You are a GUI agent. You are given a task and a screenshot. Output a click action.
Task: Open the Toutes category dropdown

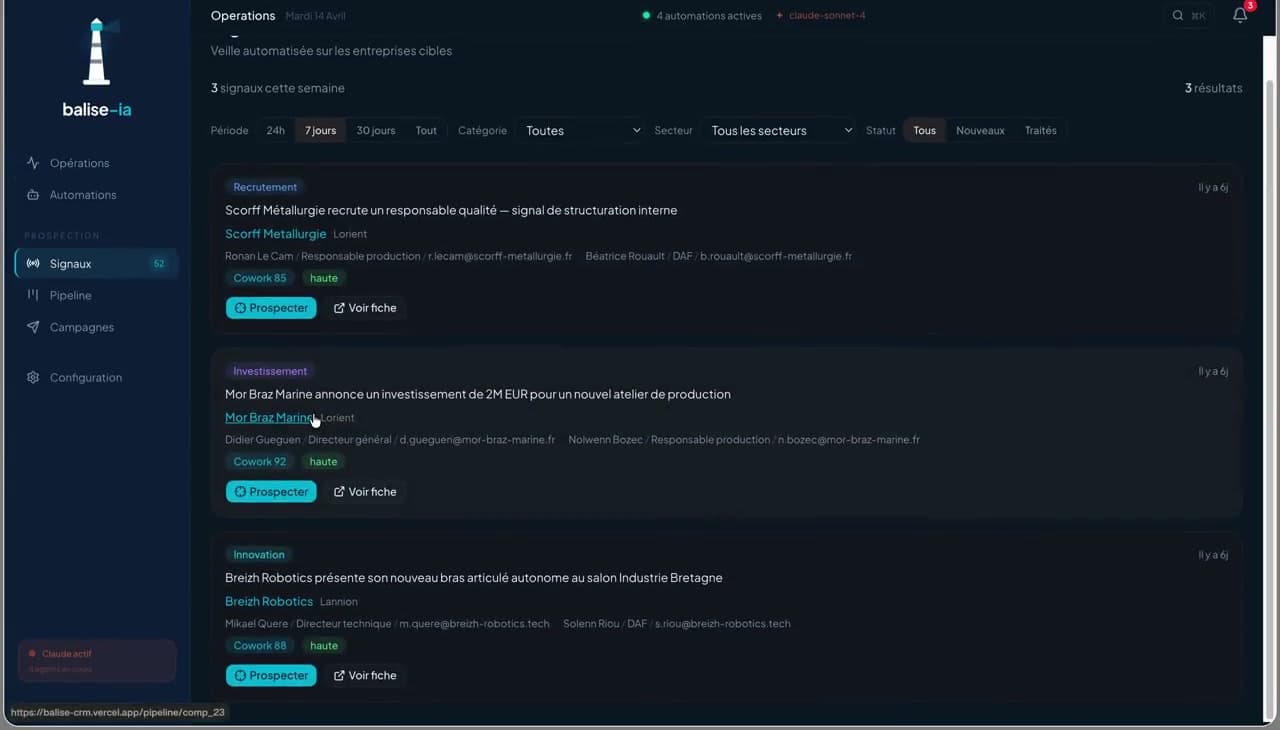580,130
